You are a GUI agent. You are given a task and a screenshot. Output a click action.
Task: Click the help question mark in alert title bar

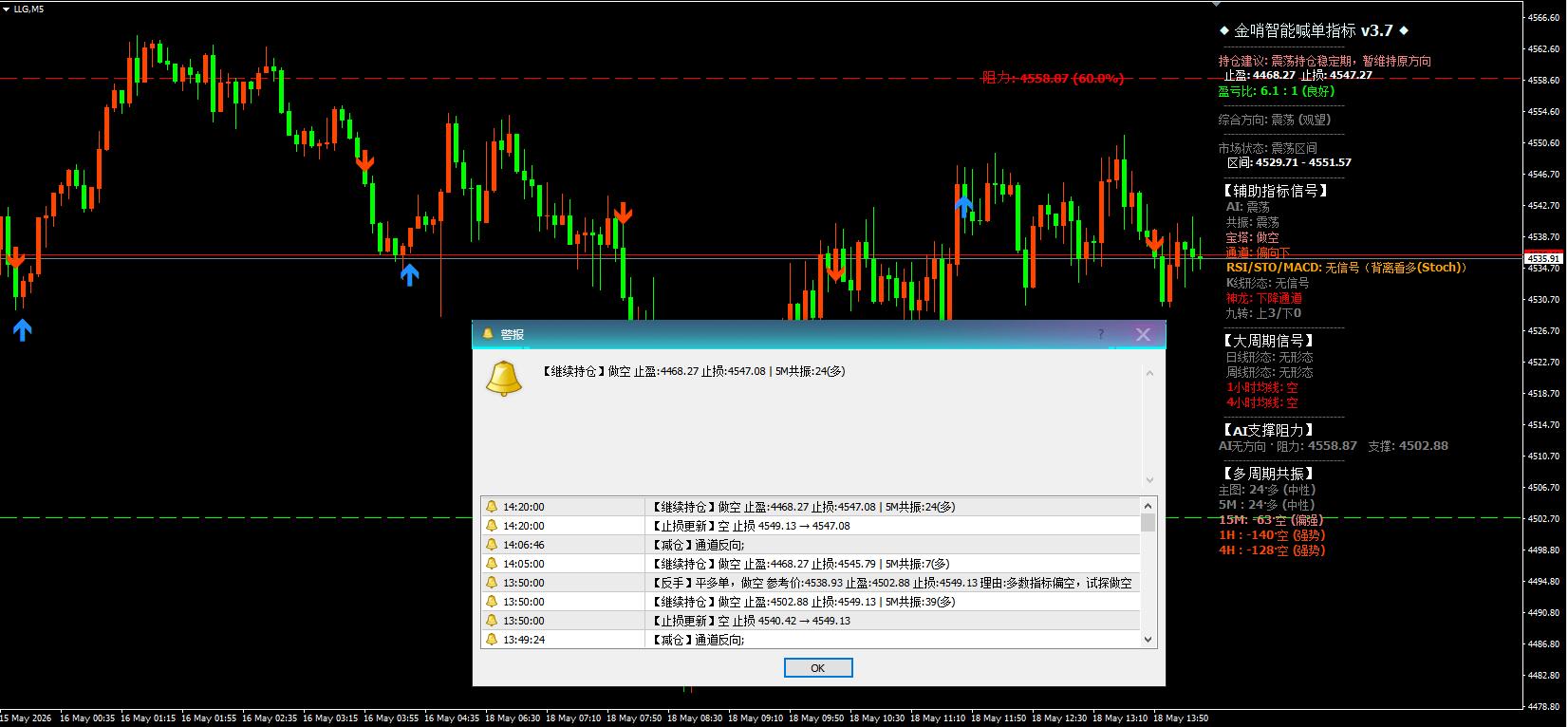[x=1101, y=334]
